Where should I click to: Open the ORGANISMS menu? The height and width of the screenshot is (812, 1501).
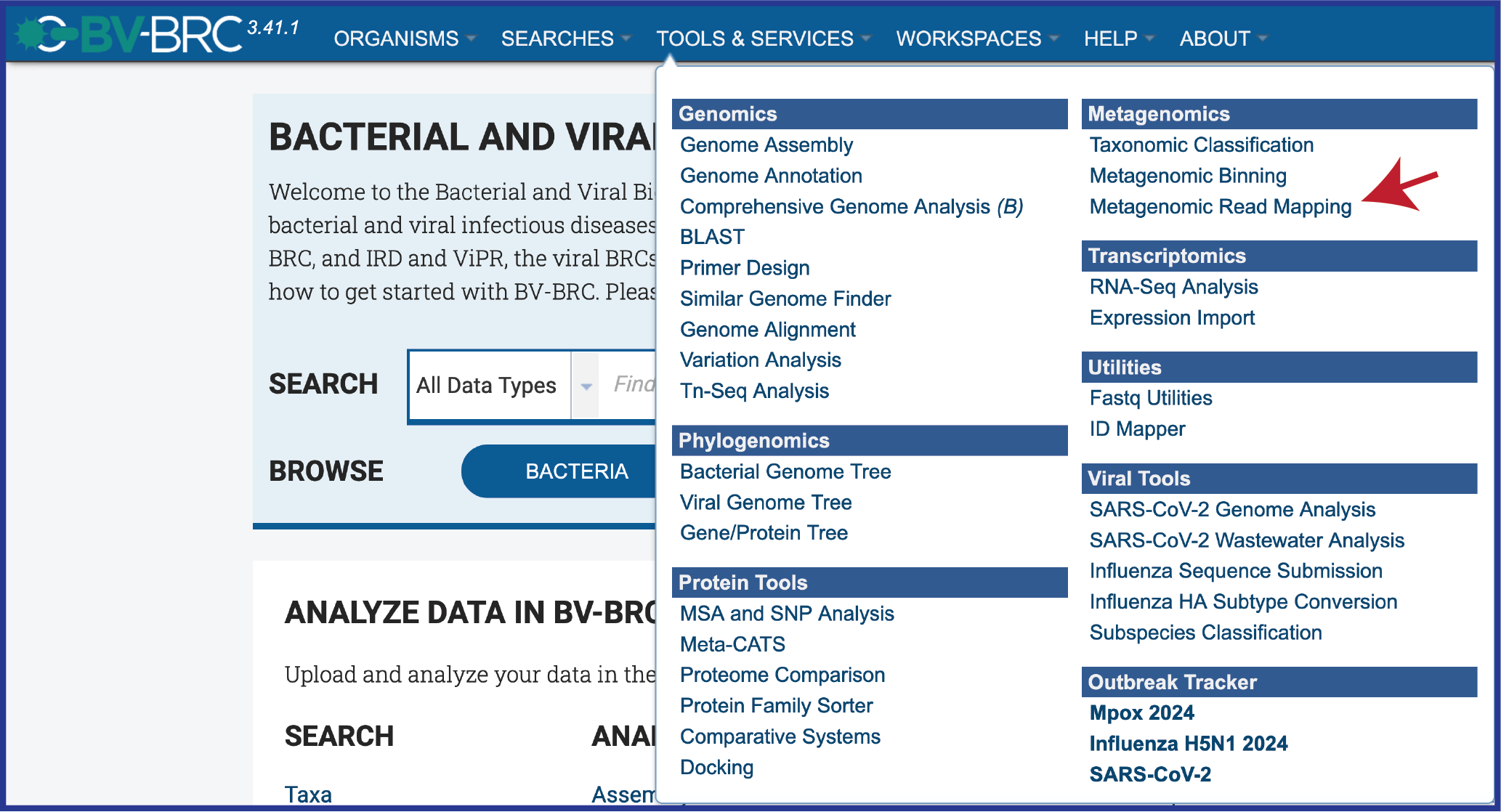pos(405,38)
